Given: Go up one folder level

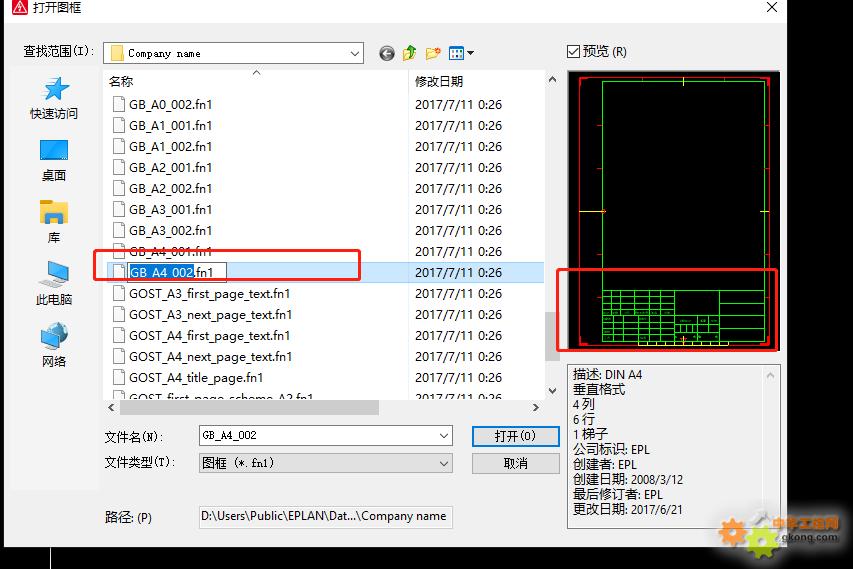Looking at the screenshot, I should click(x=410, y=53).
